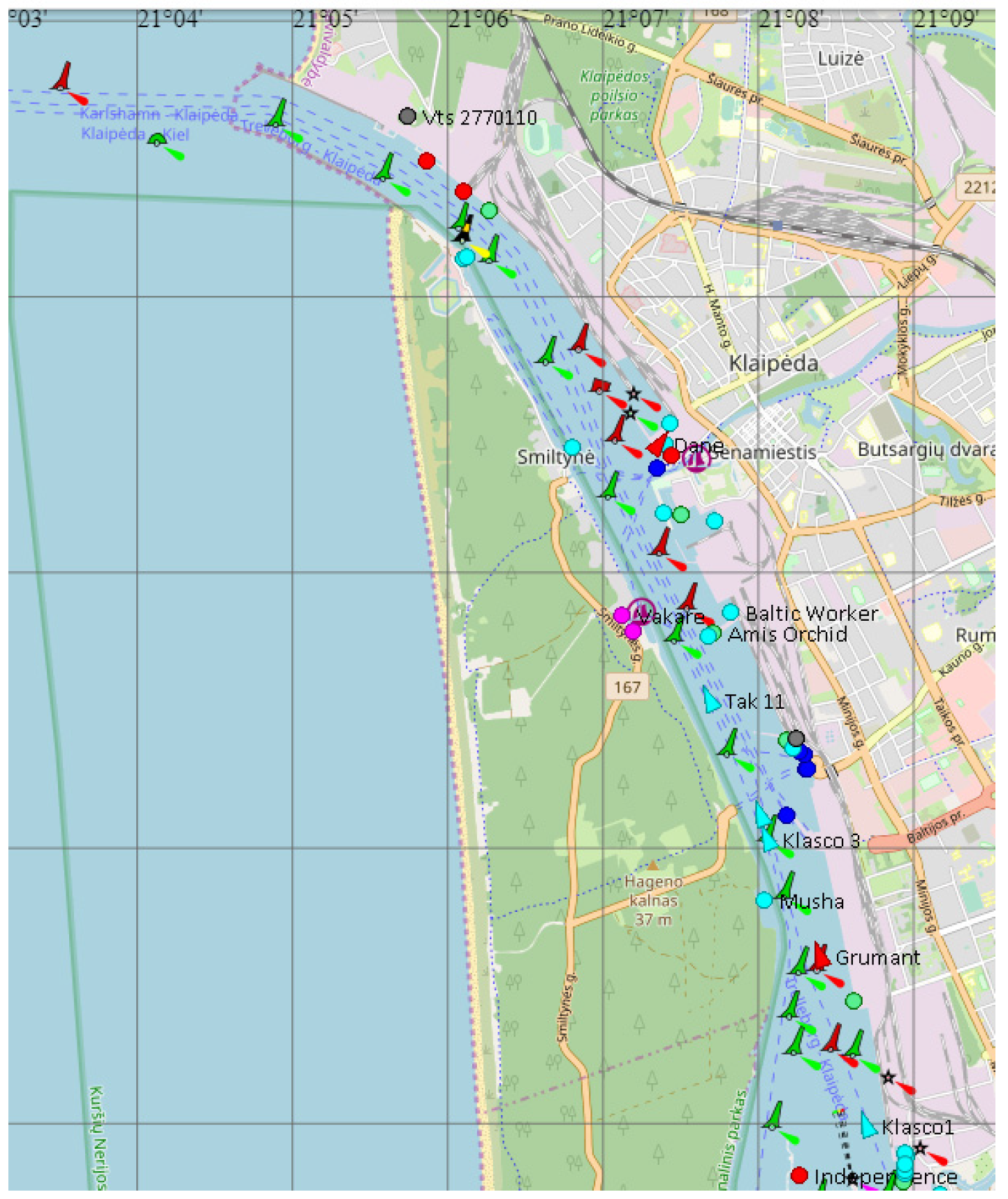Image resolution: width=1008 pixels, height=1199 pixels.
Task: Click the Butsargių dvaras label
Action: 926,449
